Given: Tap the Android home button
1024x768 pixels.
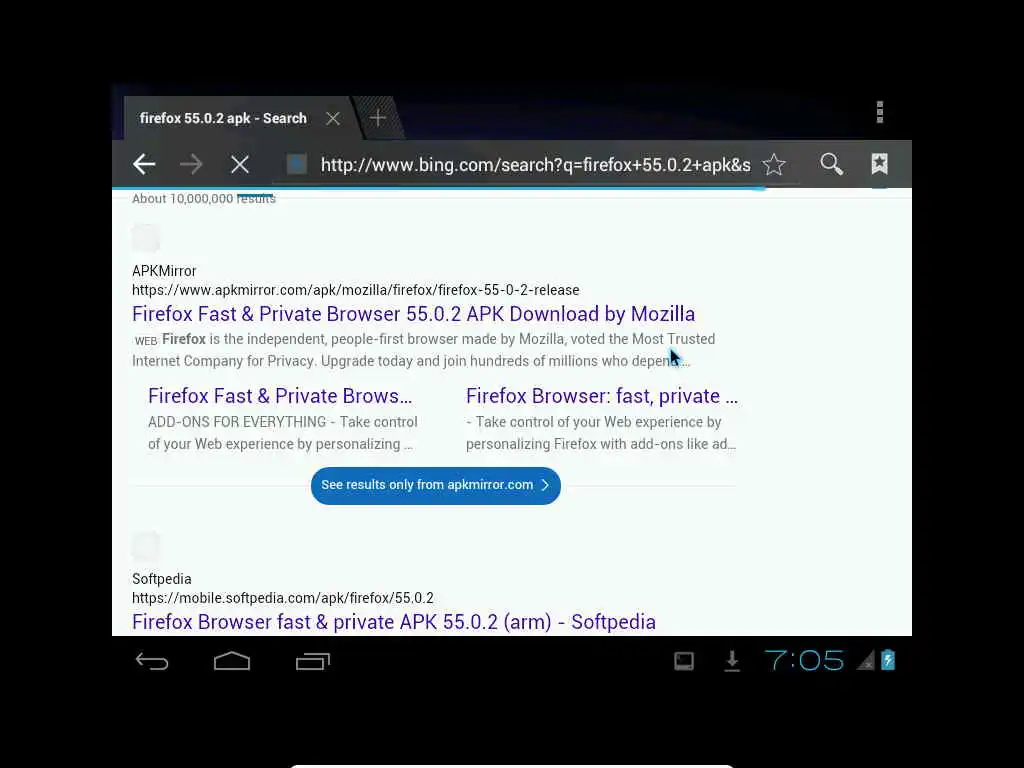Looking at the screenshot, I should coord(232,661).
